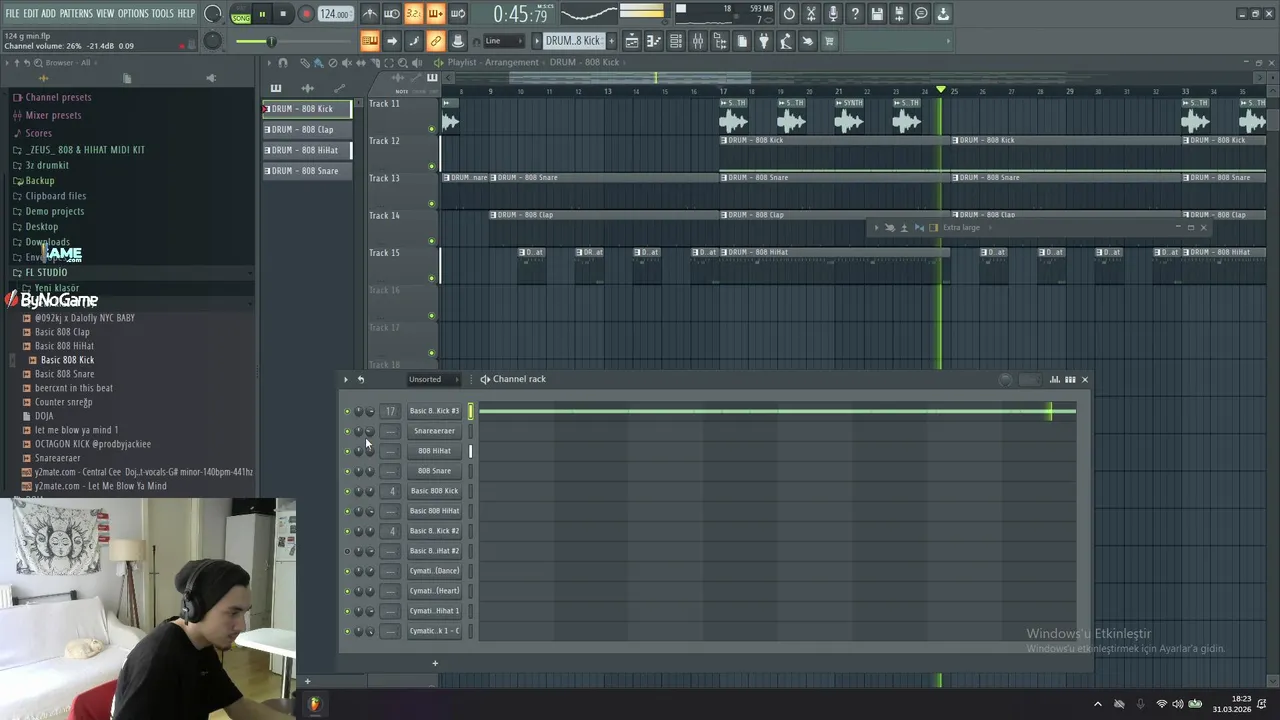The width and height of the screenshot is (1280, 720).
Task: Select Basic 808 Snare sample in browser
Action: [64, 374]
